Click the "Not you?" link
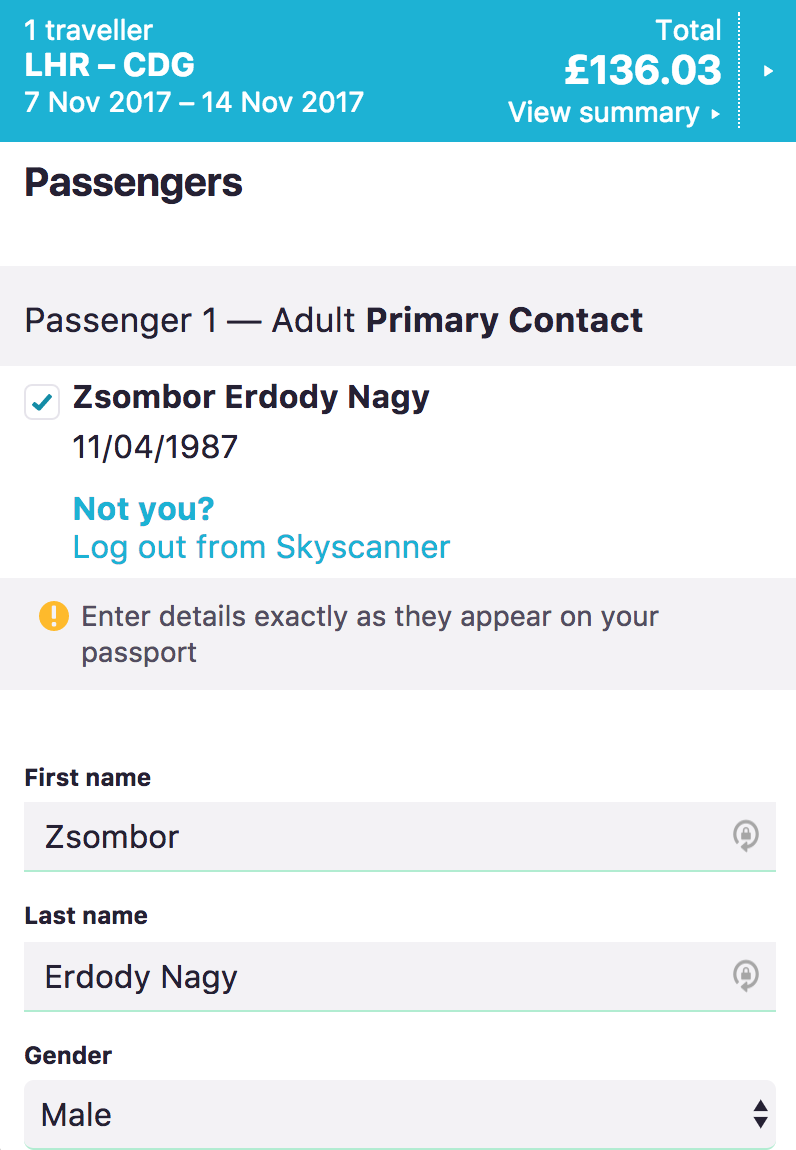This screenshot has width=796, height=1150. (144, 509)
